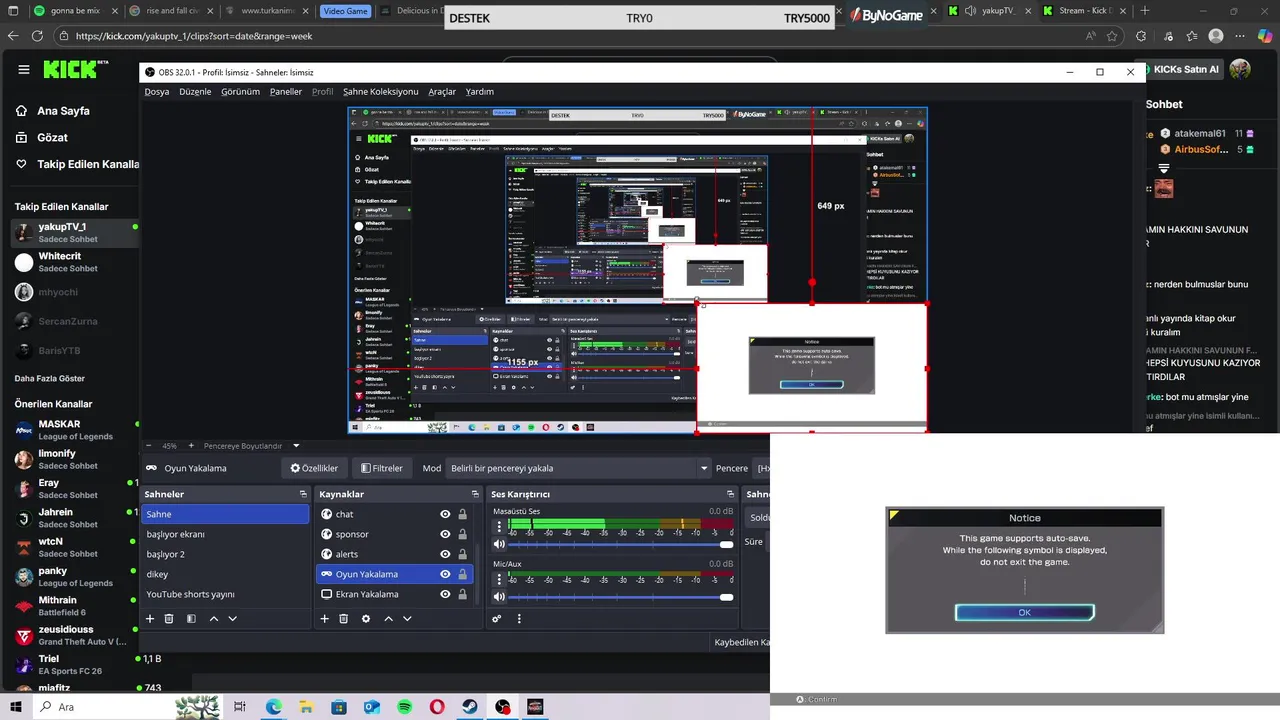Delete selected scene with trash icon
This screenshot has height=720, width=1280.
[x=169, y=619]
